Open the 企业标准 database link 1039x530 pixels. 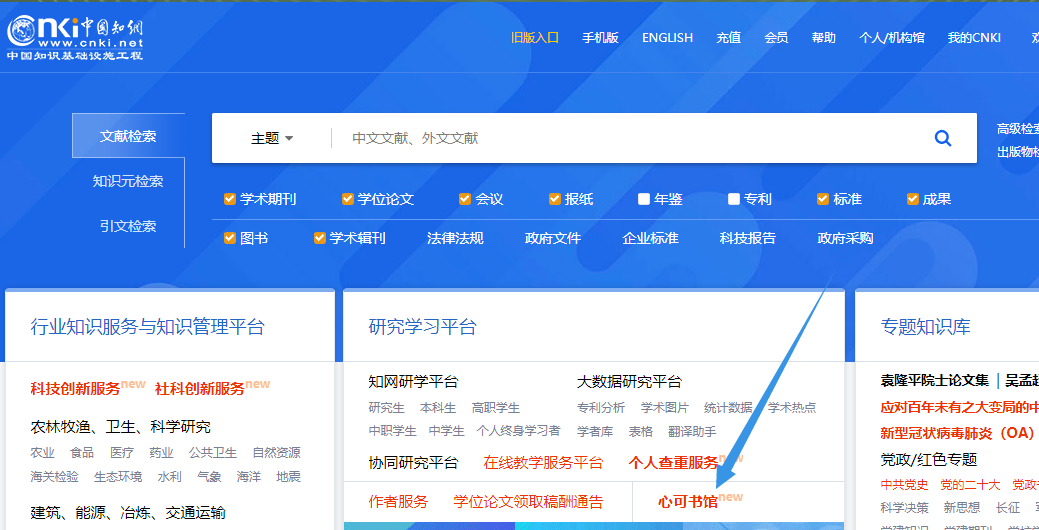coord(651,238)
